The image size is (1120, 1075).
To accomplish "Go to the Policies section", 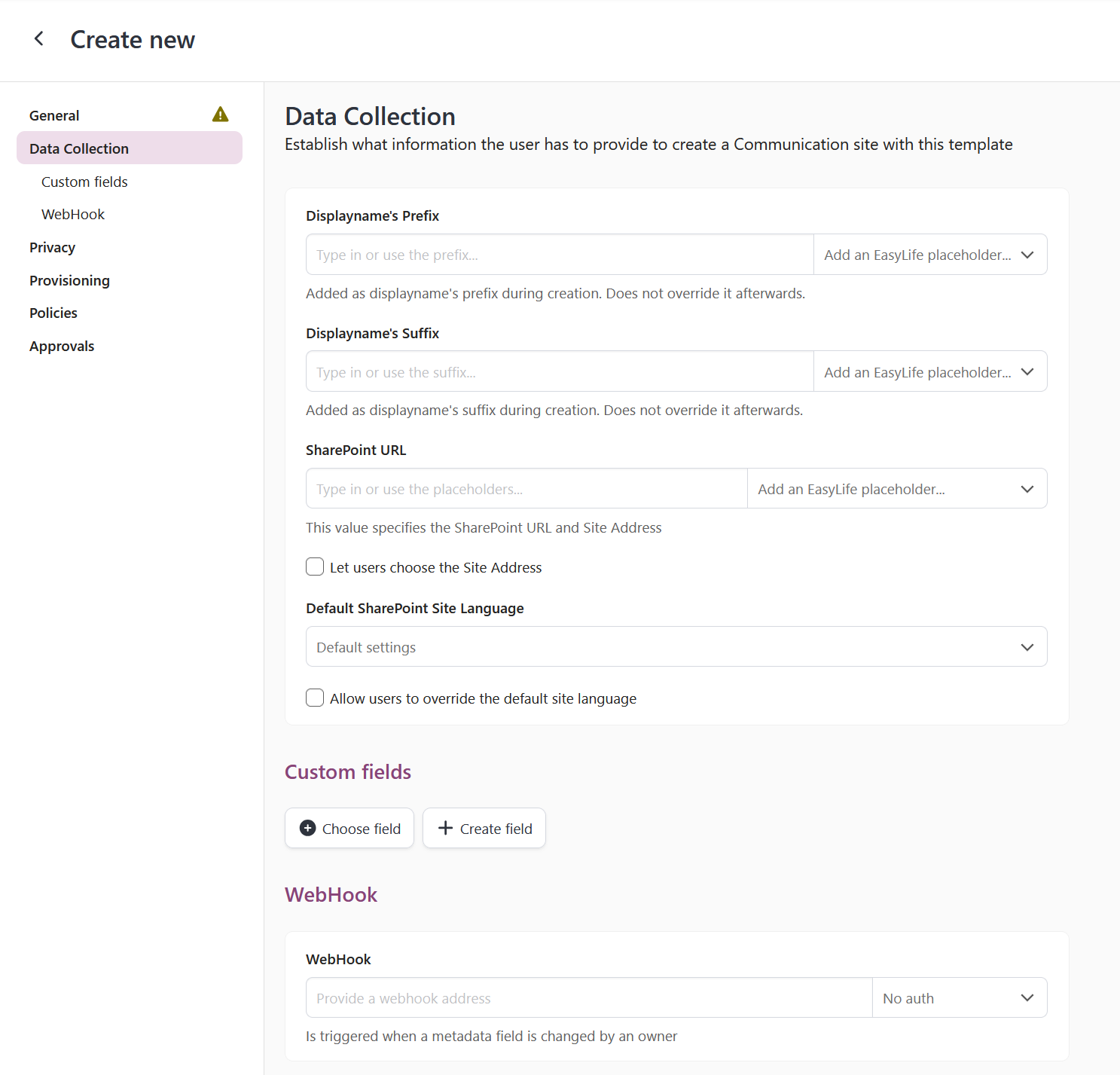I will (x=53, y=313).
